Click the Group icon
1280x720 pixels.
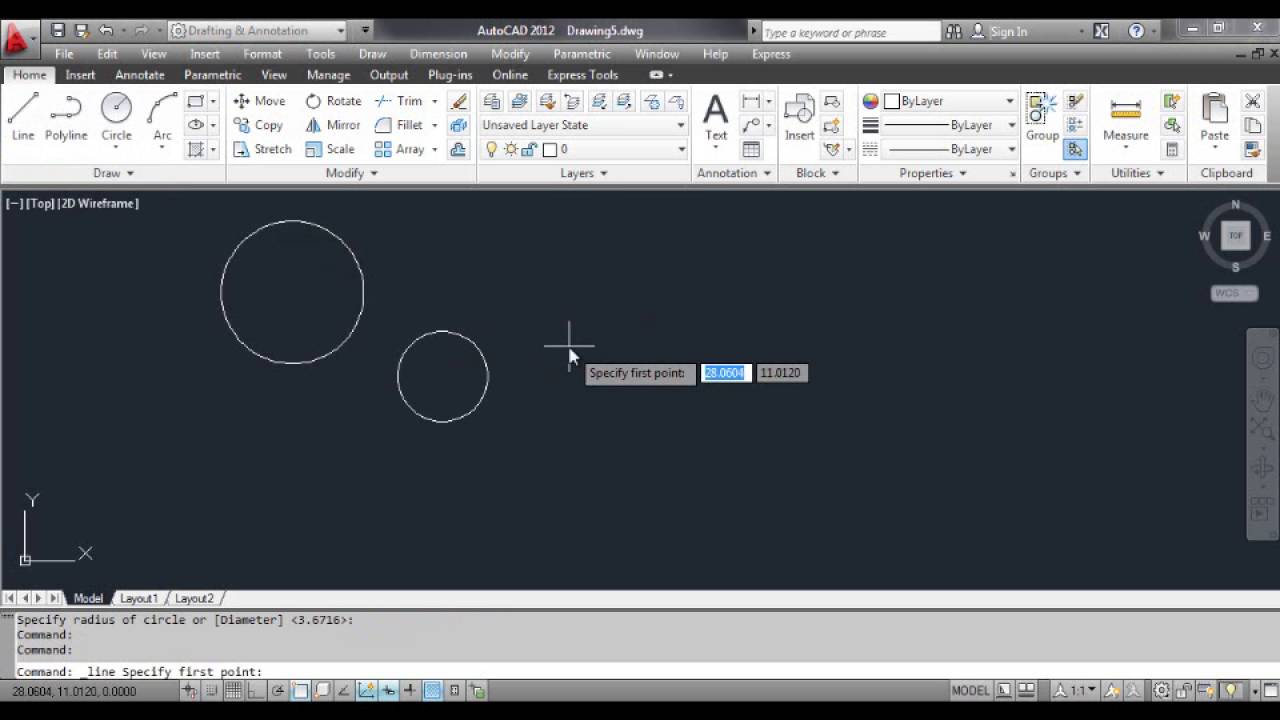1042,118
